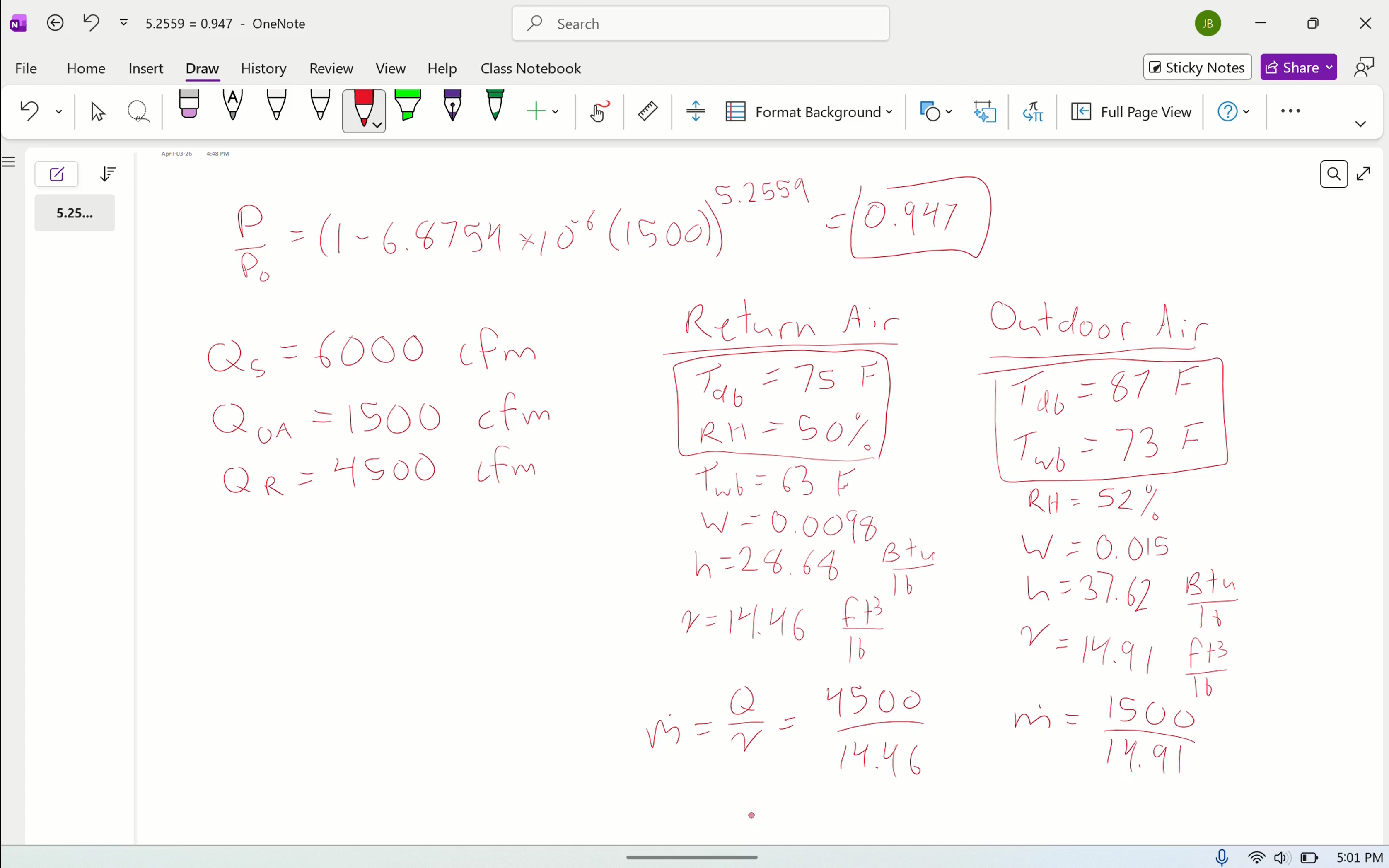This screenshot has height=868, width=1389.
Task: Select the 5.25... page thumbnail
Action: [74, 212]
